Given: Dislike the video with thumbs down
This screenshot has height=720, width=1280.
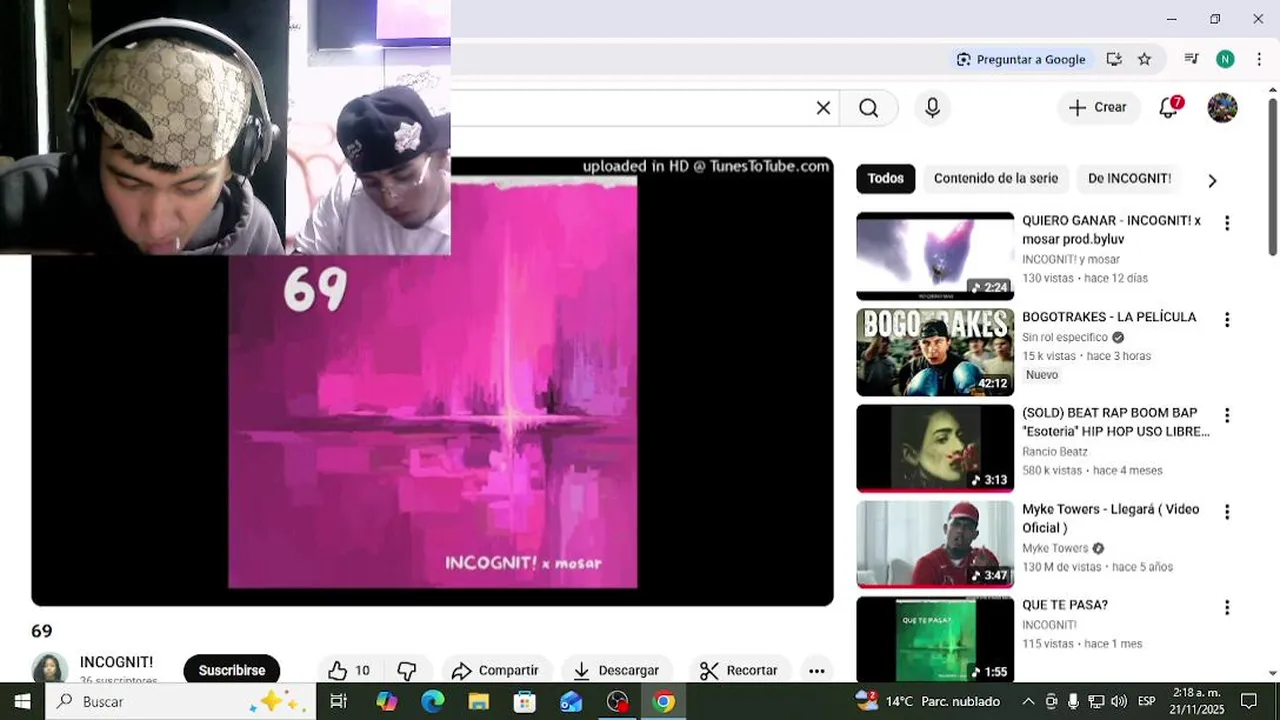Looking at the screenshot, I should pos(407,670).
